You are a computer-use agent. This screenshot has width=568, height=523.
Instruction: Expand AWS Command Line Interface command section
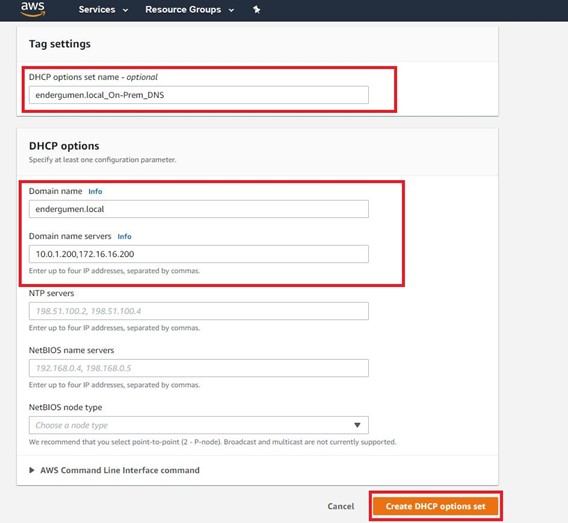[x=114, y=470]
